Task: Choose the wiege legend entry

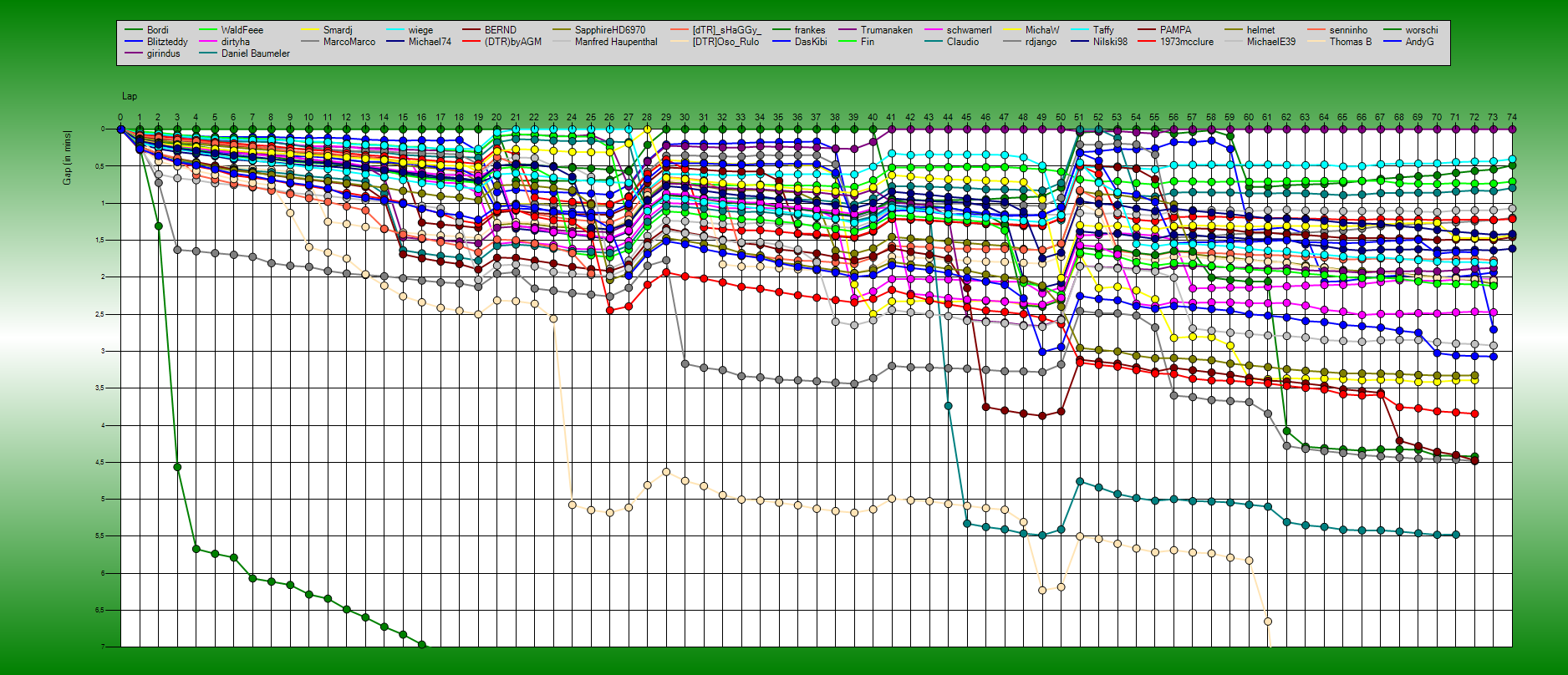Action: 420,30
